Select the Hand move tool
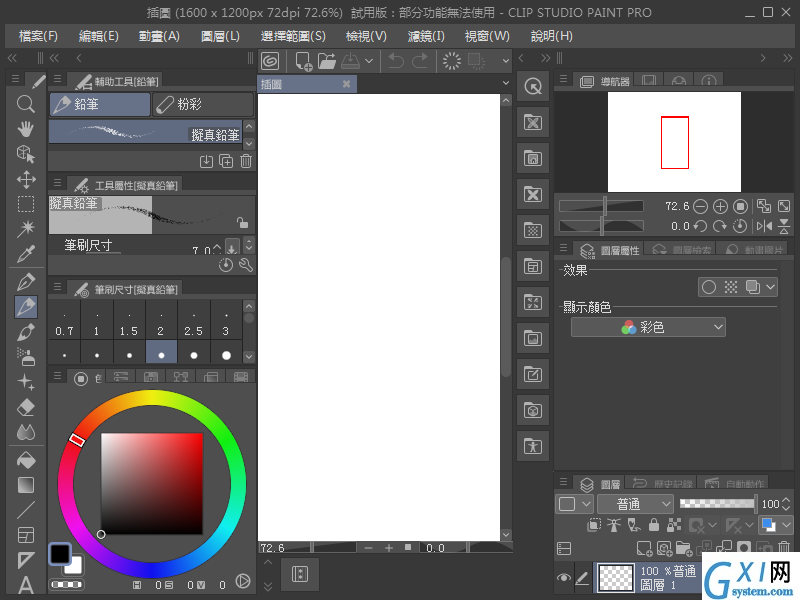The image size is (800, 600). click(26, 129)
